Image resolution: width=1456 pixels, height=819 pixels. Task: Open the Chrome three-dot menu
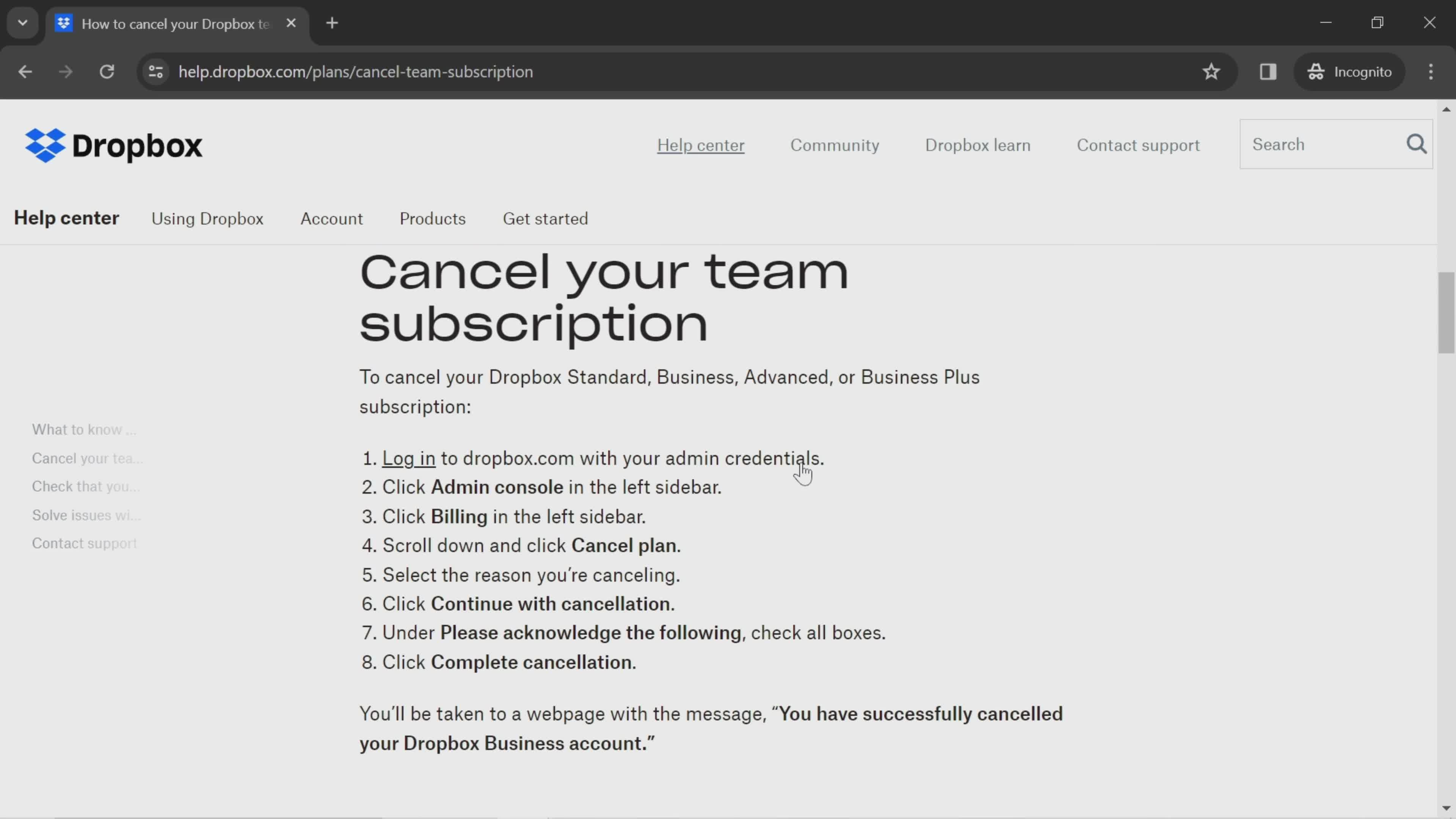point(1431,72)
